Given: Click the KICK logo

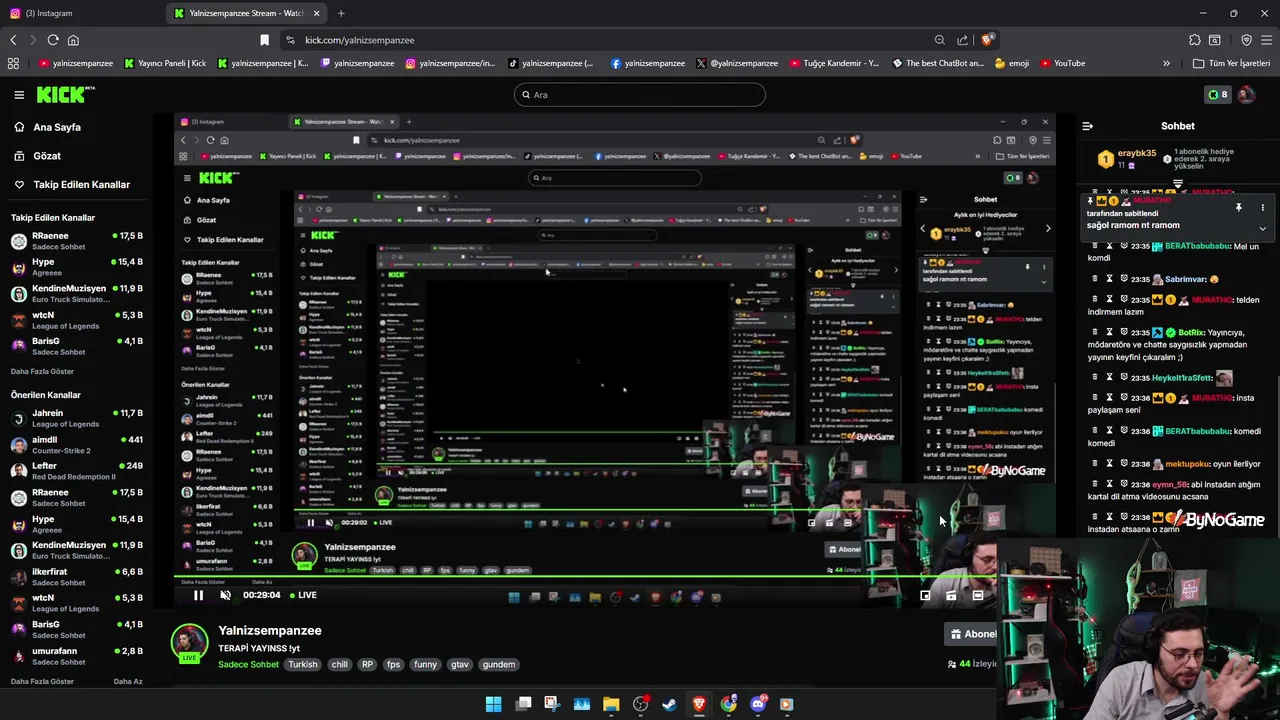Looking at the screenshot, I should coord(66,95).
